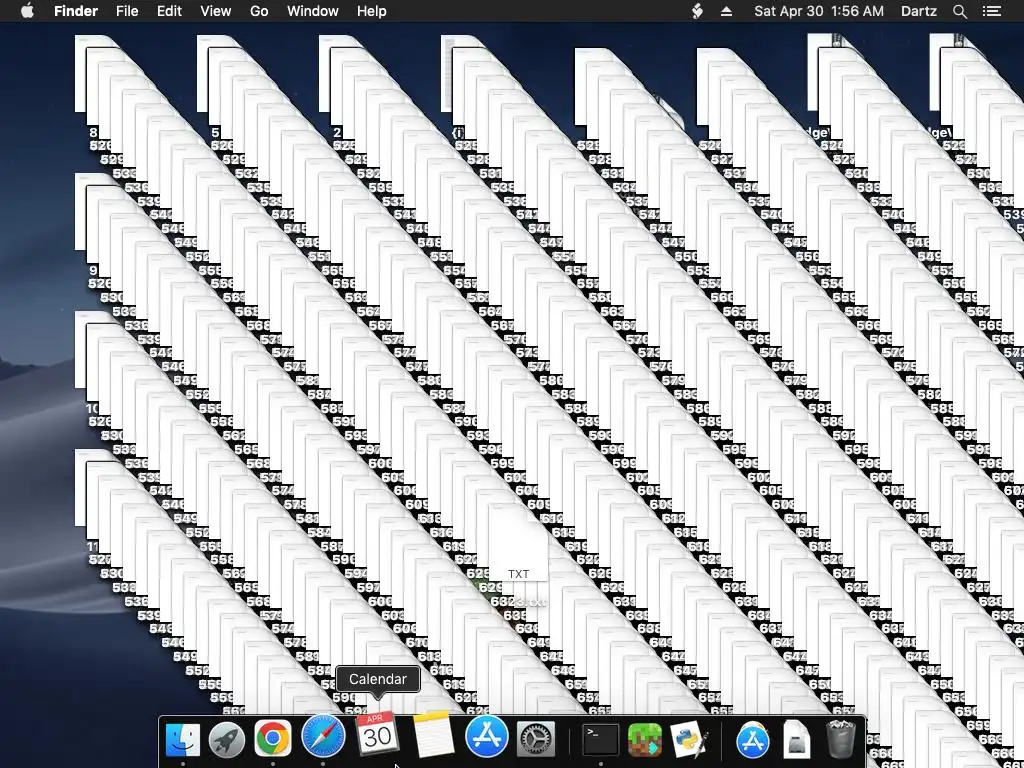Open the View menu
This screenshot has height=768, width=1024.
click(216, 11)
